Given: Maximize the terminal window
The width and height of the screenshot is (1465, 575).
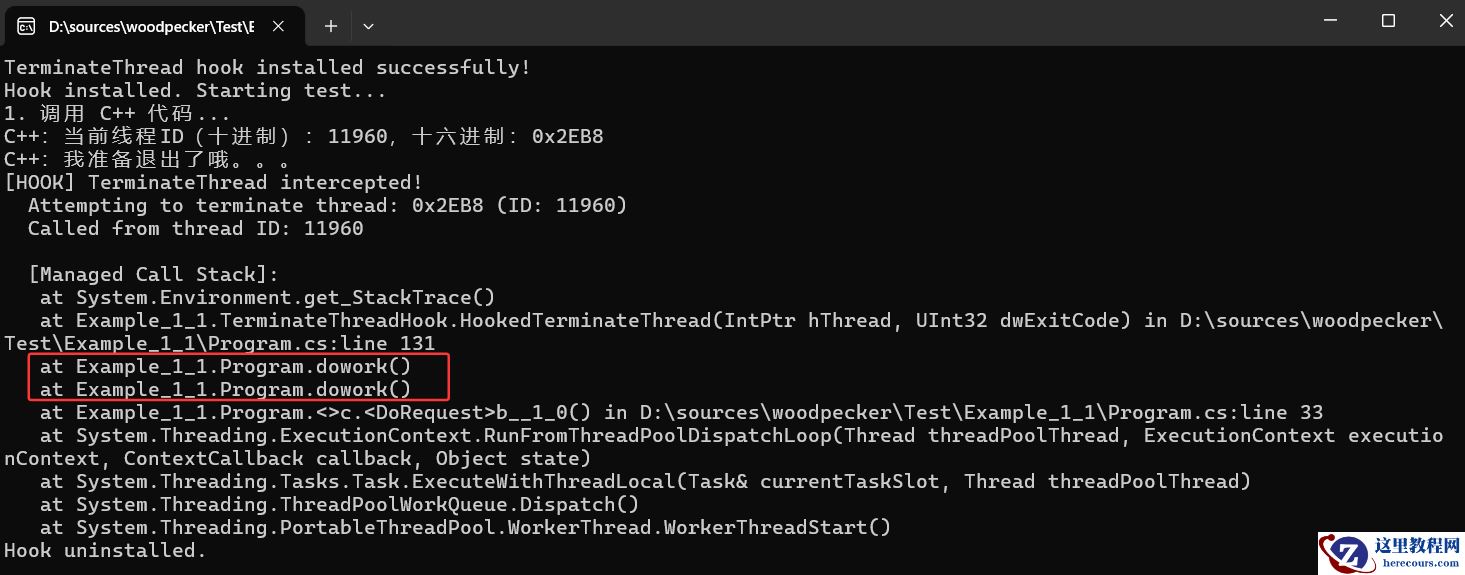Looking at the screenshot, I should (x=1388, y=21).
